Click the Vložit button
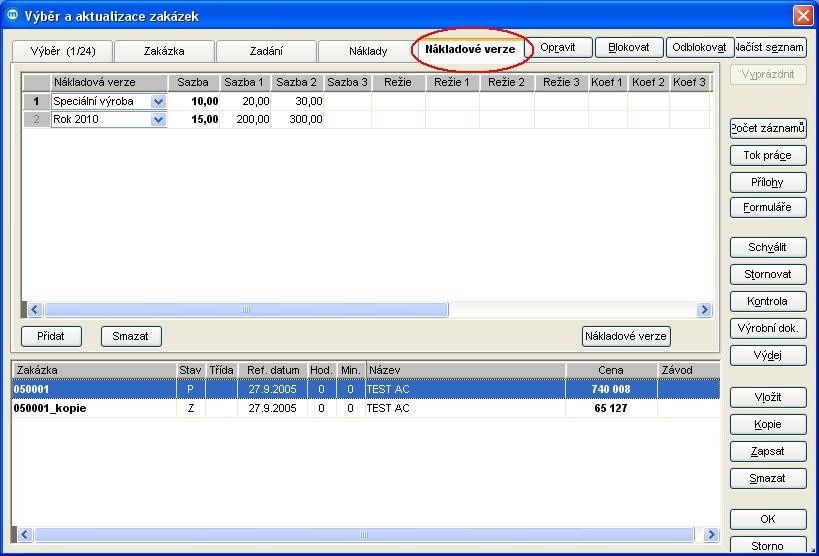Viewport: 819px width, 556px height. 768,398
